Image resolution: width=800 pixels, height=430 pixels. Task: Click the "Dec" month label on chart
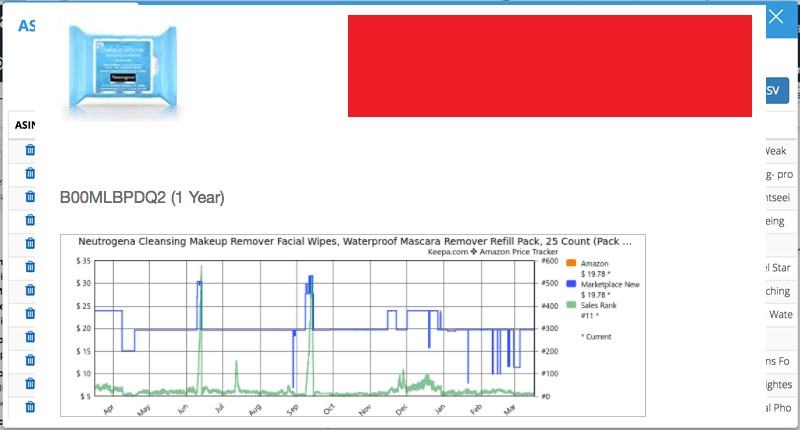point(402,409)
